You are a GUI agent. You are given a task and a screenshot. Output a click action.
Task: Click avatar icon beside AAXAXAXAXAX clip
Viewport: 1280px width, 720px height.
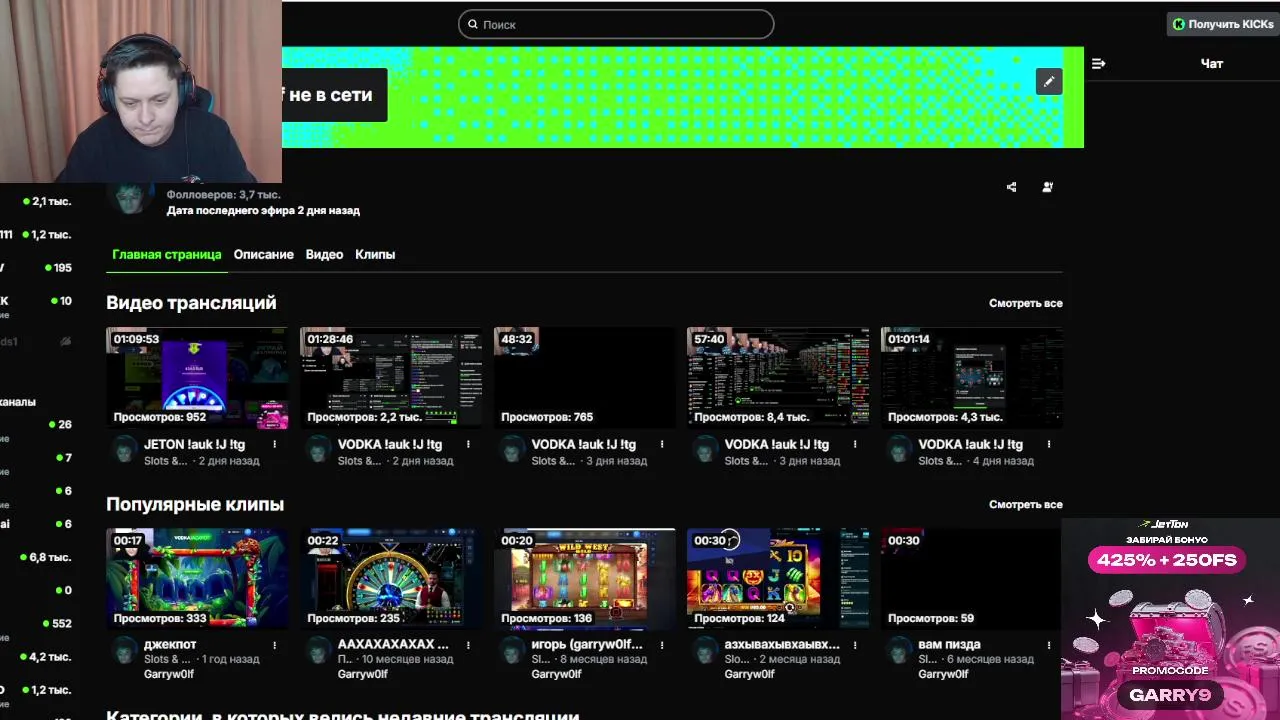318,652
